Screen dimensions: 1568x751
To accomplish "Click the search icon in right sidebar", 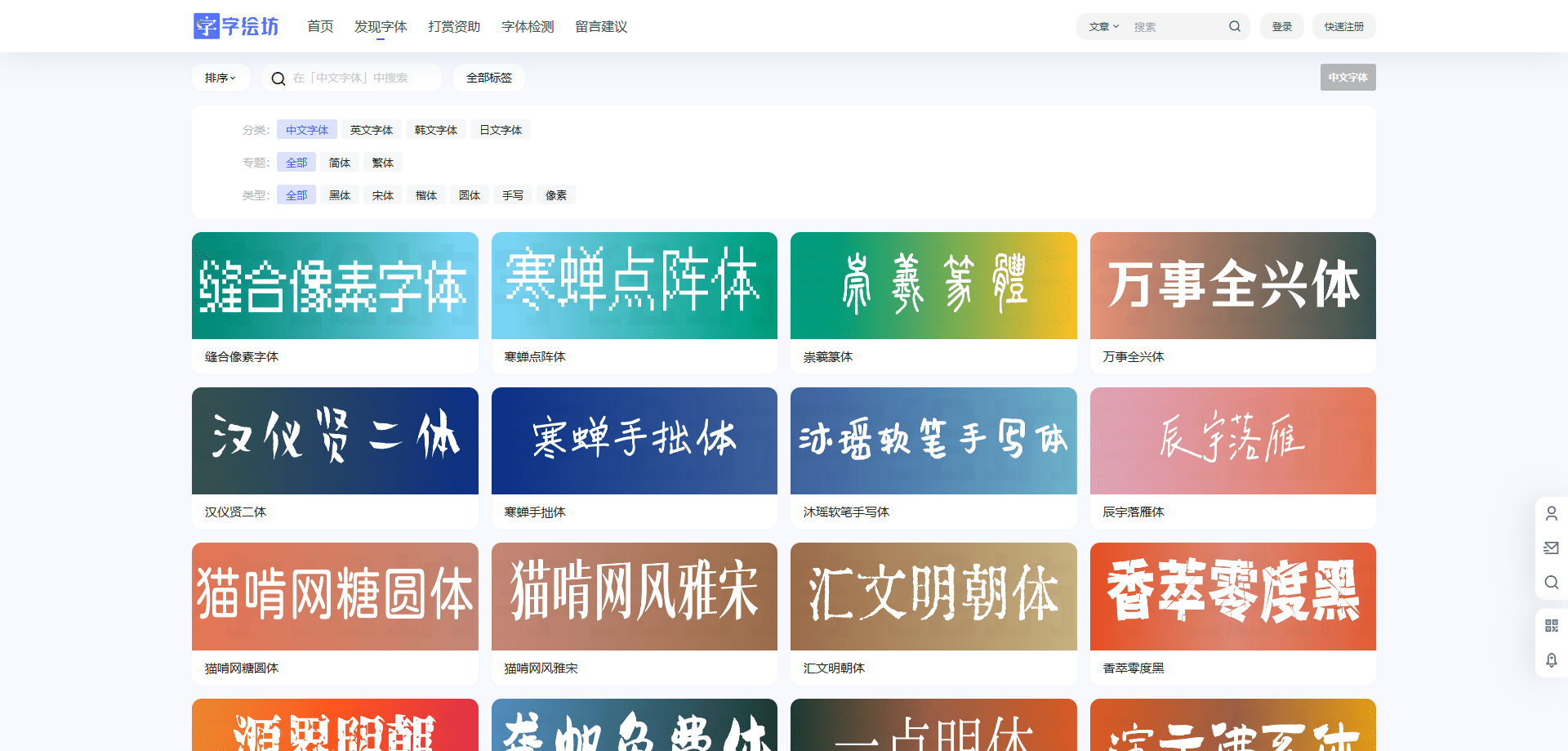I will coord(1551,582).
